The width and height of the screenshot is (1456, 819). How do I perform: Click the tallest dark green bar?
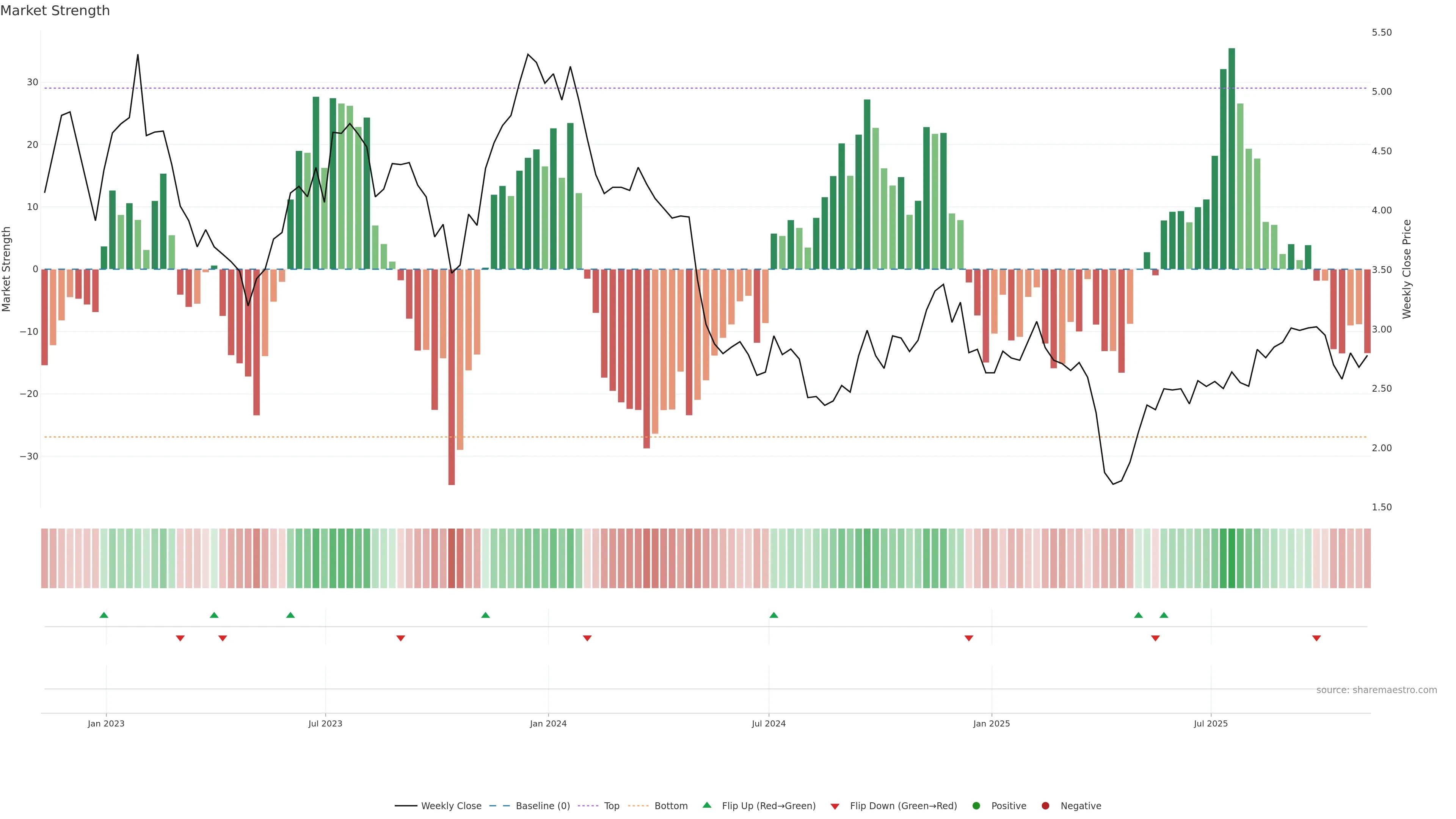(x=1232, y=158)
